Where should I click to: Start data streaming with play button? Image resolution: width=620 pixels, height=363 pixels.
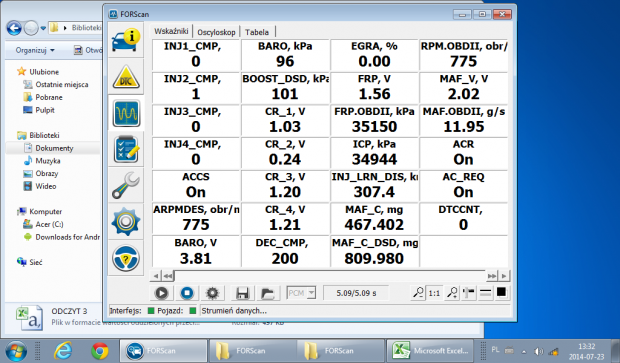click(161, 293)
